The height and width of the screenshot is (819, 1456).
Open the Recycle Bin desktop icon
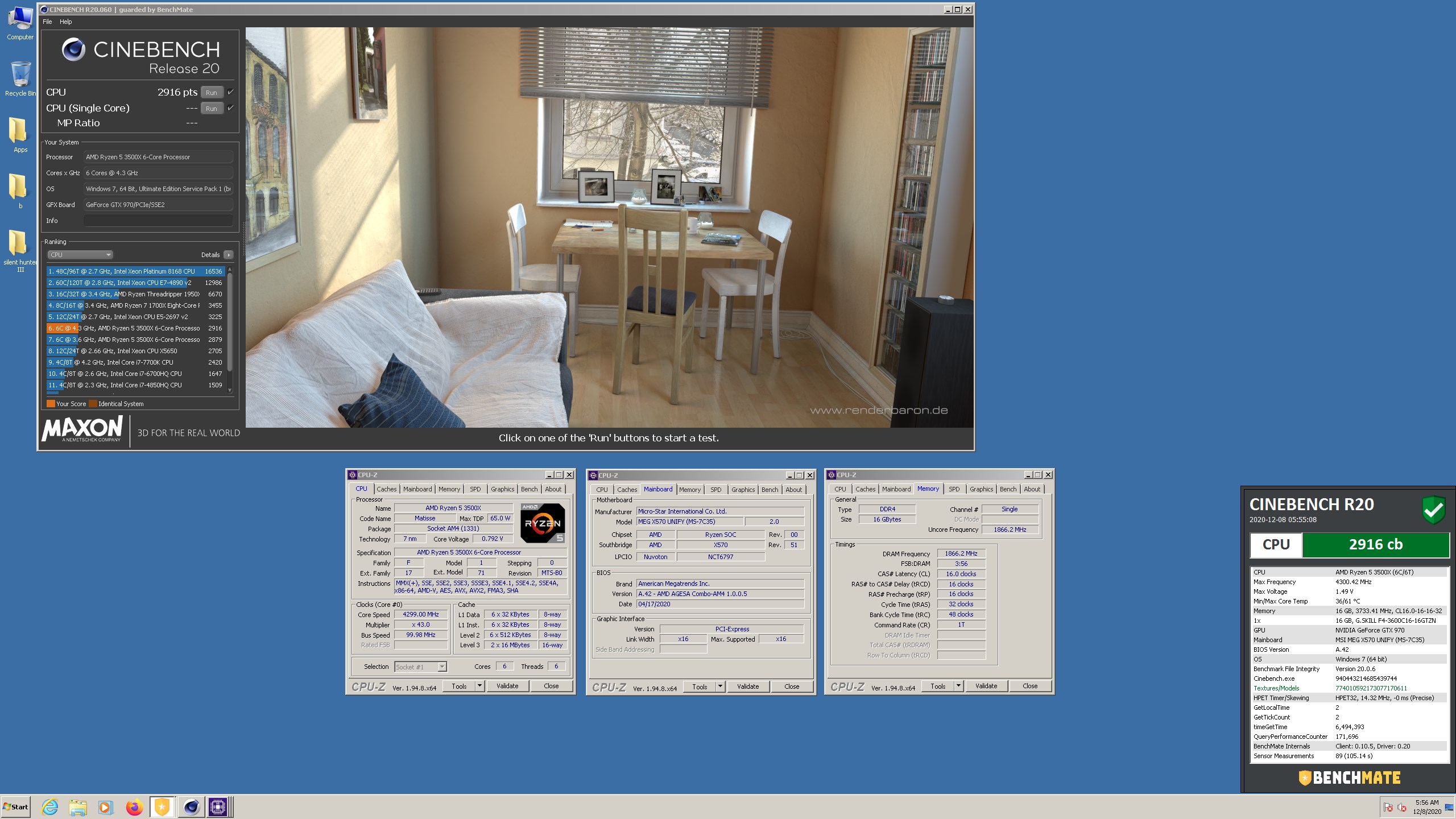click(x=20, y=78)
